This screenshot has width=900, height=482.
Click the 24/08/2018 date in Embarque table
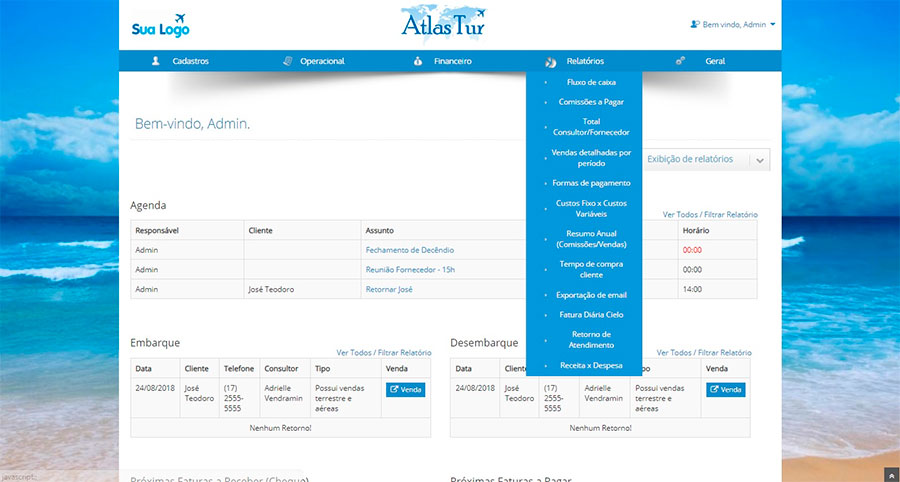point(155,388)
